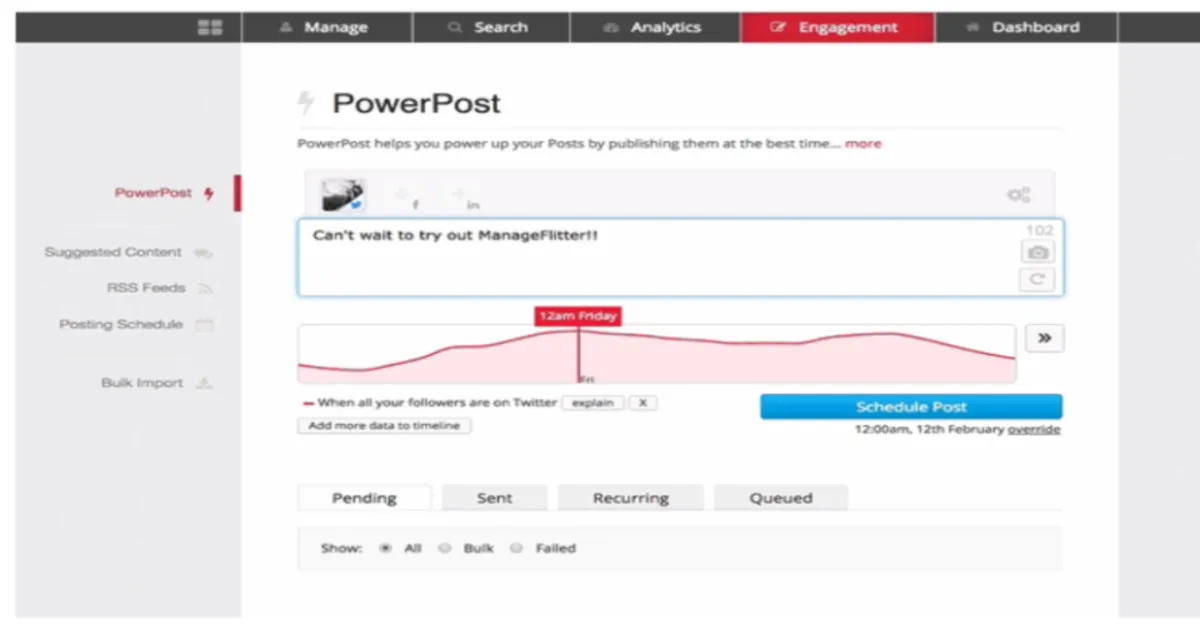The width and height of the screenshot is (1200, 643).
Task: Click the Suggested Content icon
Action: point(203,253)
